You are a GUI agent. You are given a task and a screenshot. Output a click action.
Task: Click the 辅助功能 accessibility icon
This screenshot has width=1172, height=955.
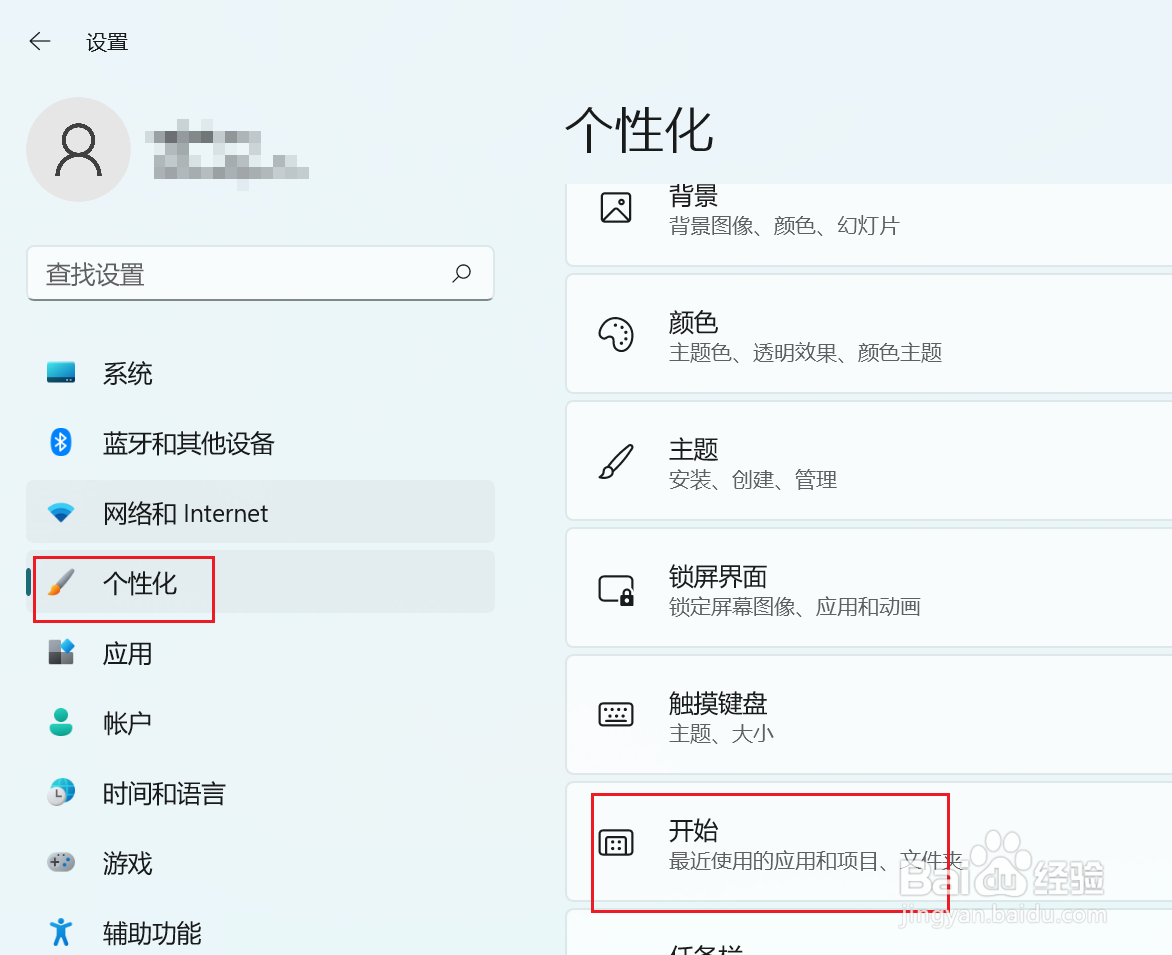61,932
